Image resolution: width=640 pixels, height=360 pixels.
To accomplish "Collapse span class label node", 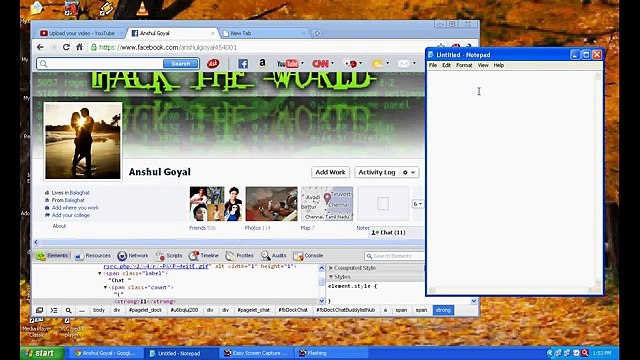I will click(100, 273).
